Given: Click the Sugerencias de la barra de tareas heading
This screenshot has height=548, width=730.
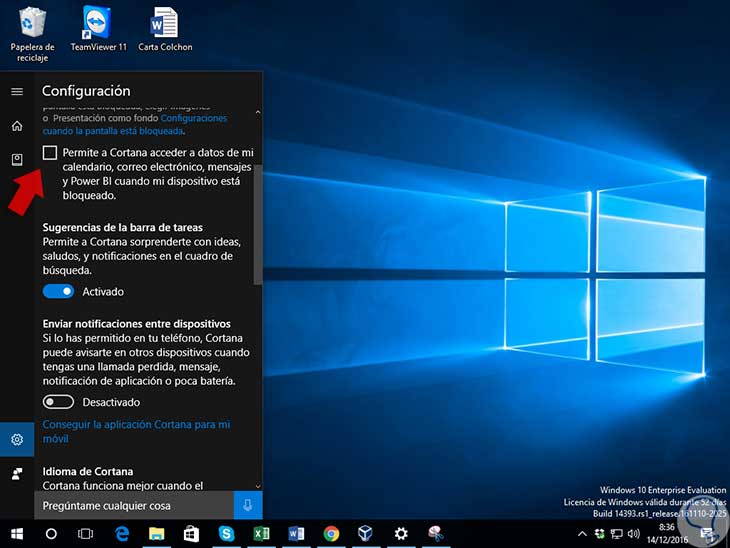Looking at the screenshot, I should tap(122, 228).
